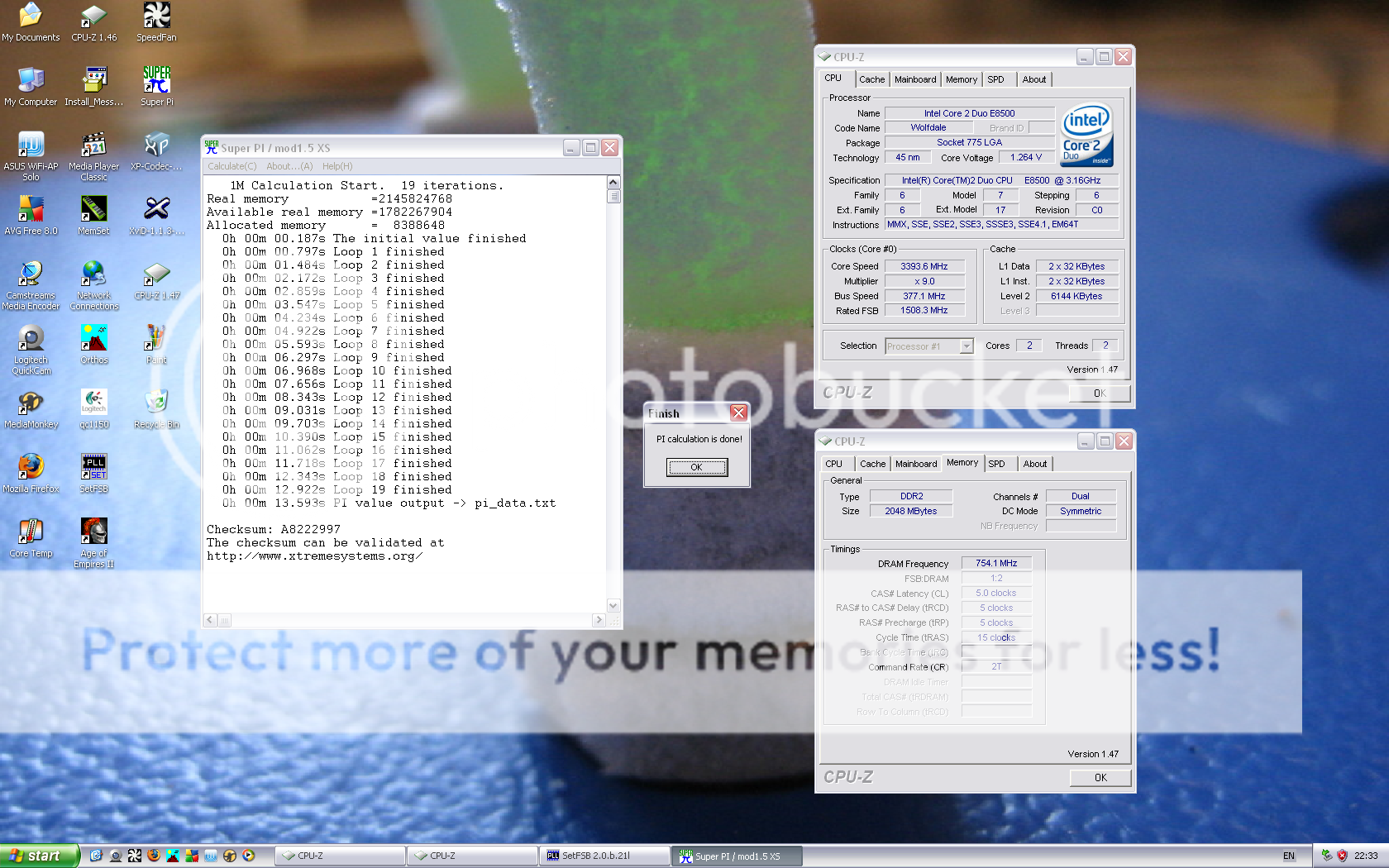Screen dimensions: 1389x868
Task: Launch the Core Temp desktop shortcut
Action: click(x=31, y=537)
